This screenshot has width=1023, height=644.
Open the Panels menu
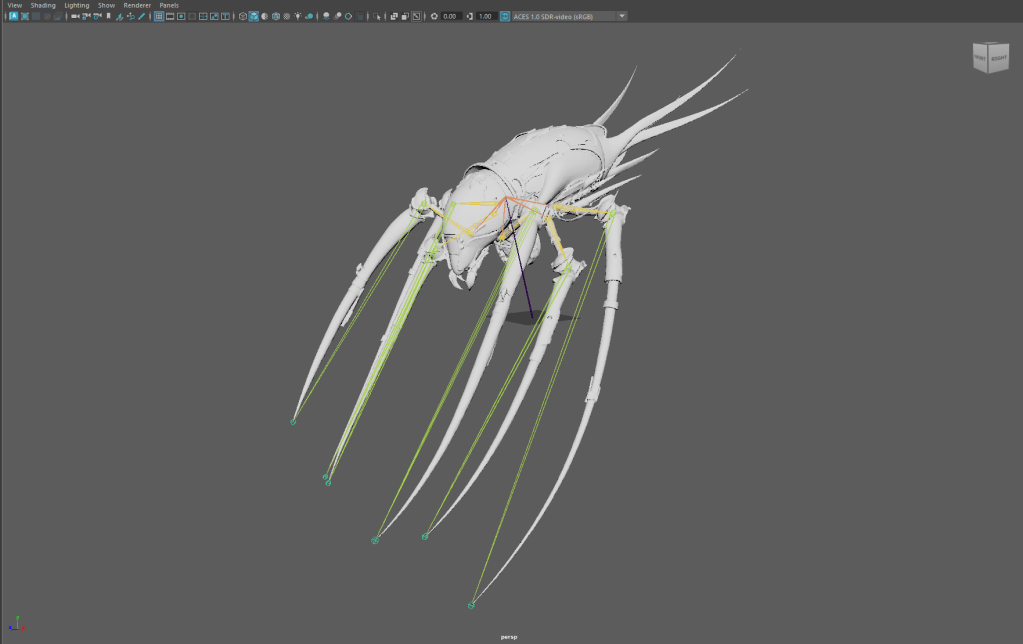(169, 5)
